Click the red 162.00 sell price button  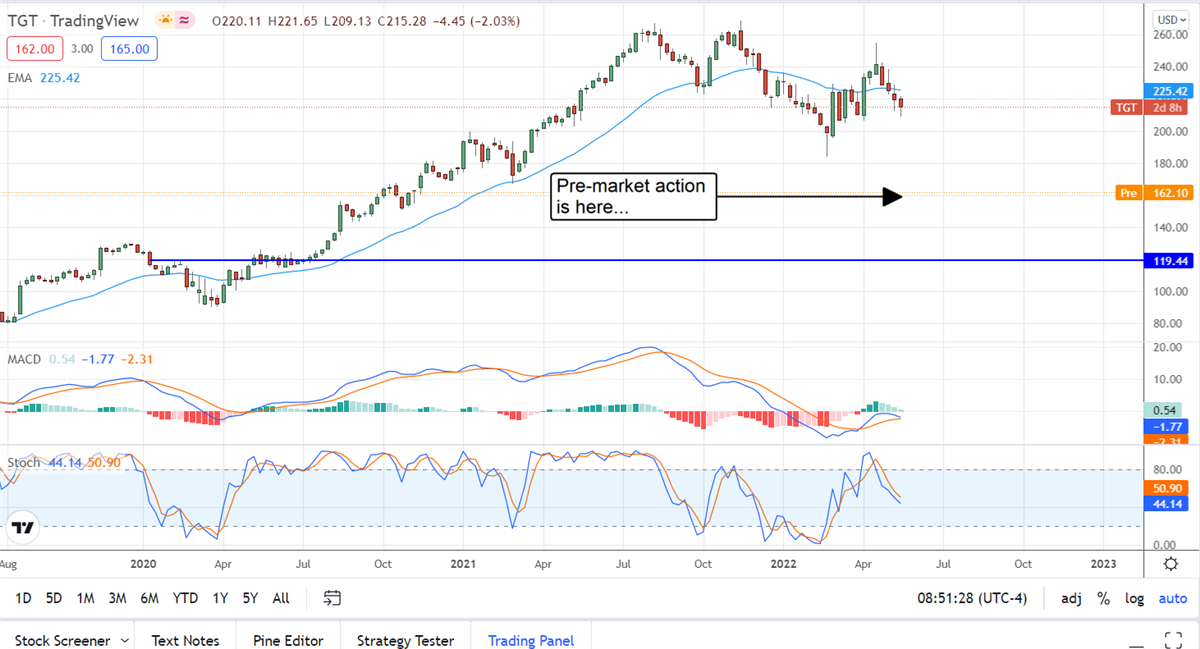36,48
